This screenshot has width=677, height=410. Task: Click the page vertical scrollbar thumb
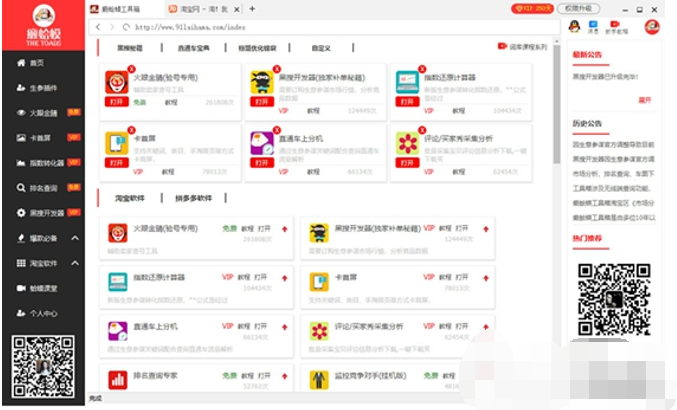[556, 104]
